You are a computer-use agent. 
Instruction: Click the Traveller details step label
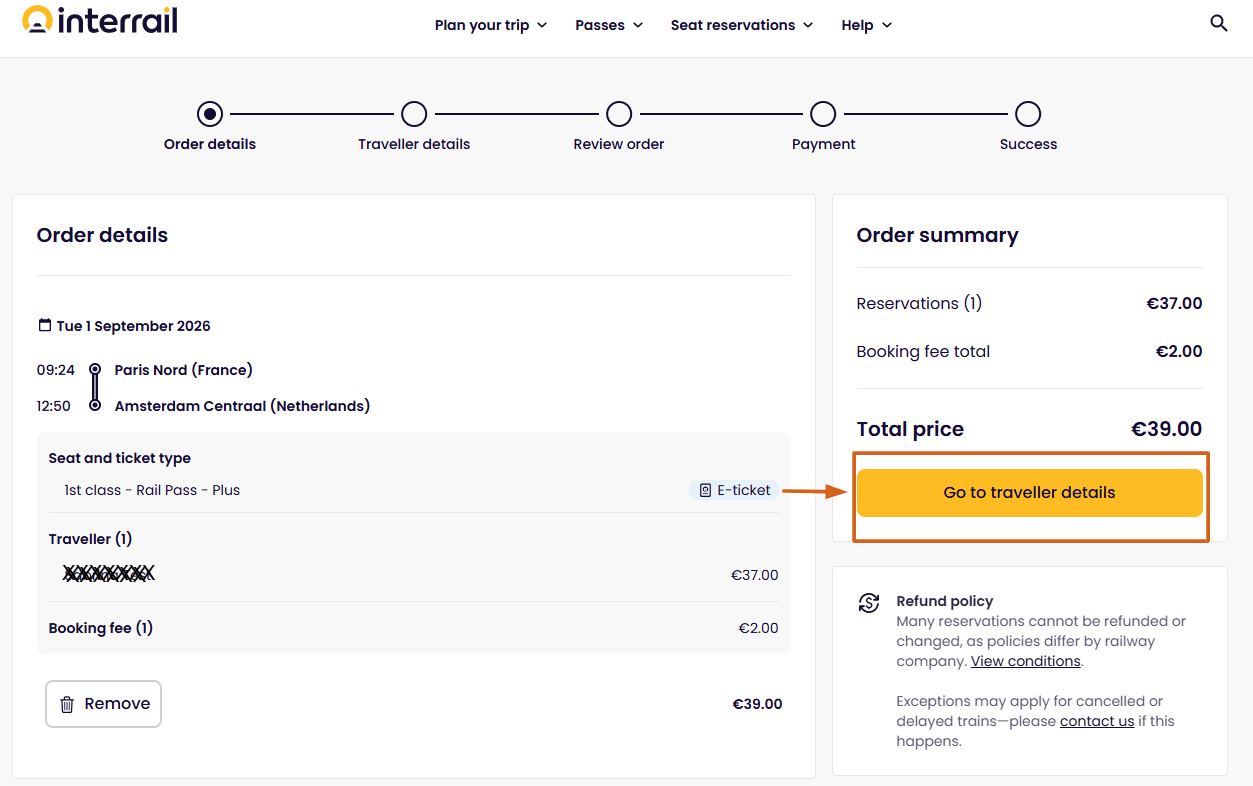click(414, 144)
